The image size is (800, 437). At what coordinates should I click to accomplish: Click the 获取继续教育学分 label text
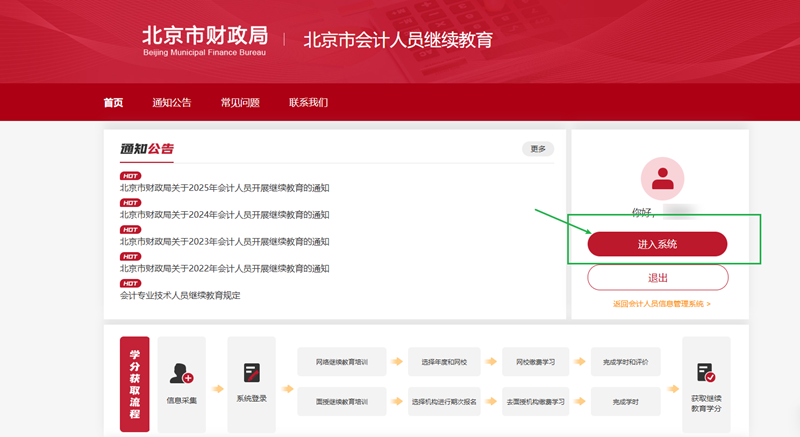(x=706, y=403)
